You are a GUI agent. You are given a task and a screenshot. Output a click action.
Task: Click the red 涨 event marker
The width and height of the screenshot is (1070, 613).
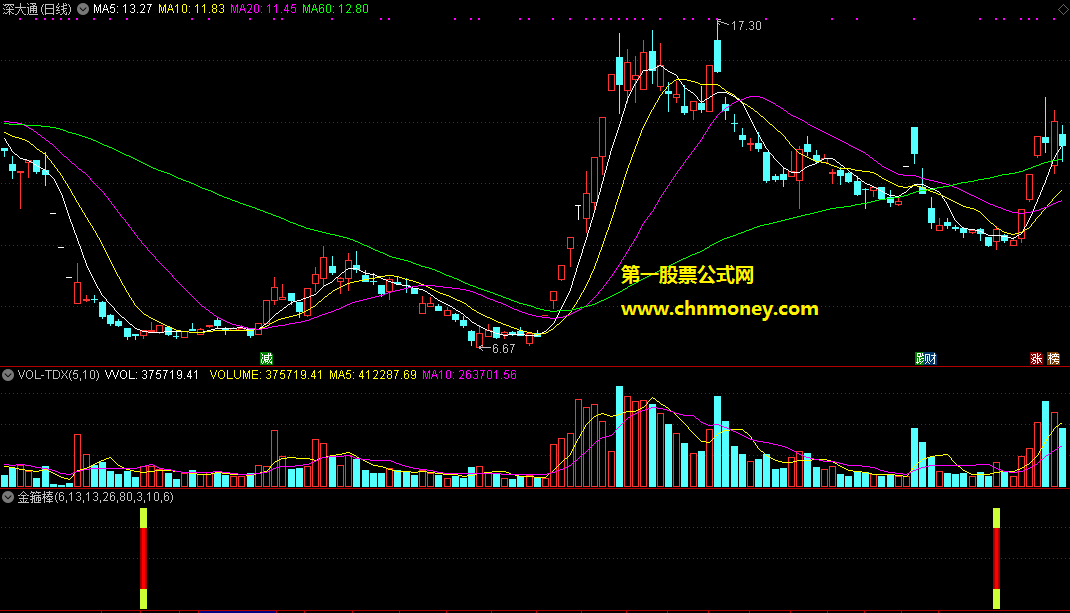[x=1036, y=358]
